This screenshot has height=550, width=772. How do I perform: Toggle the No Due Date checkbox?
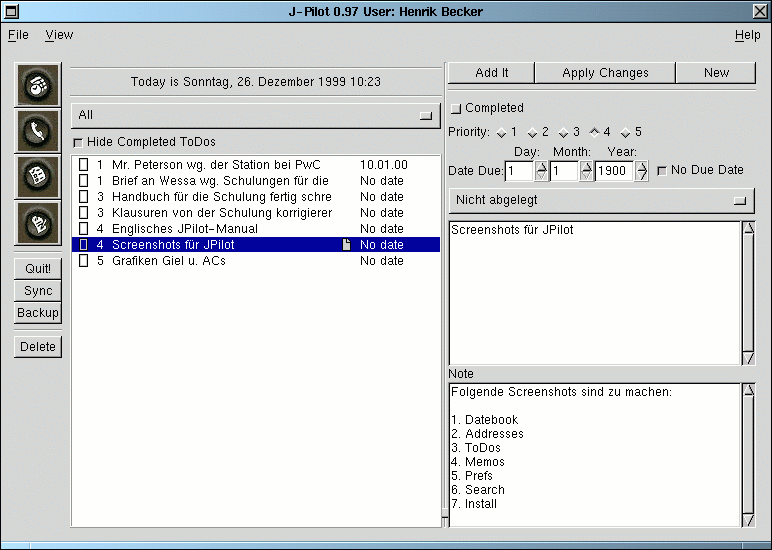662,171
